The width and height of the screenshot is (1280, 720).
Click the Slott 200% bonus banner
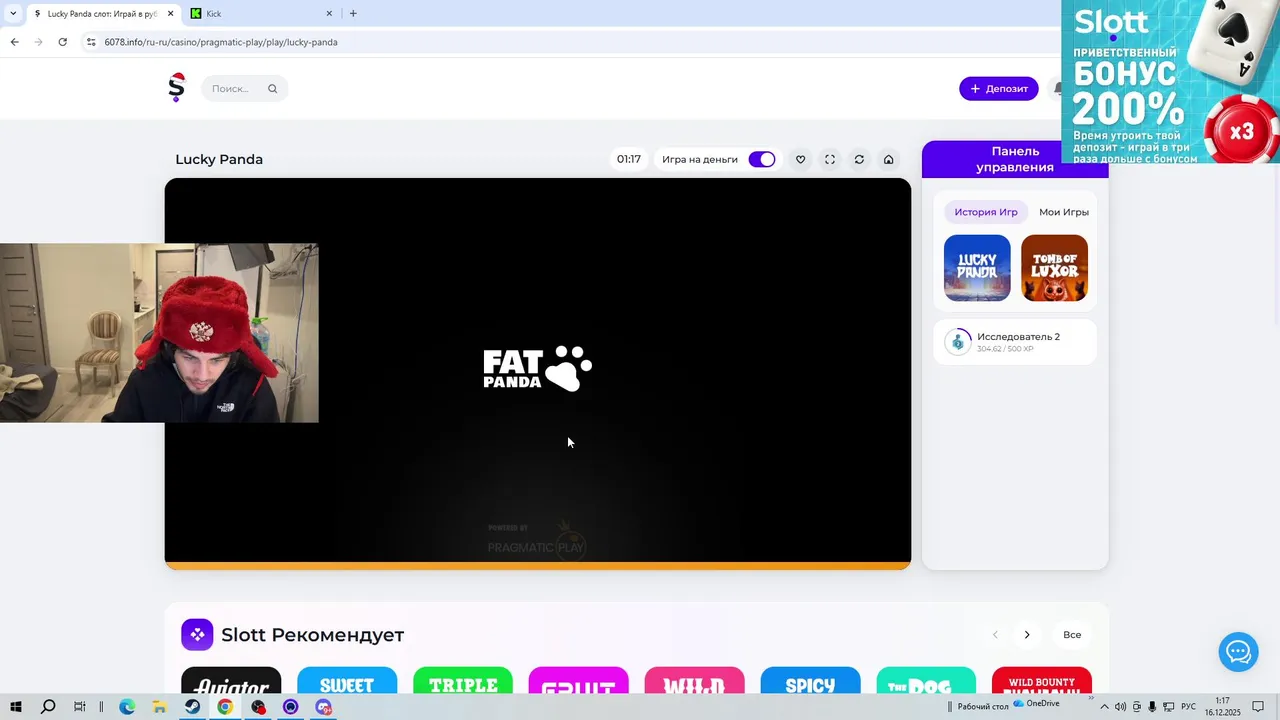pyautogui.click(x=1170, y=81)
